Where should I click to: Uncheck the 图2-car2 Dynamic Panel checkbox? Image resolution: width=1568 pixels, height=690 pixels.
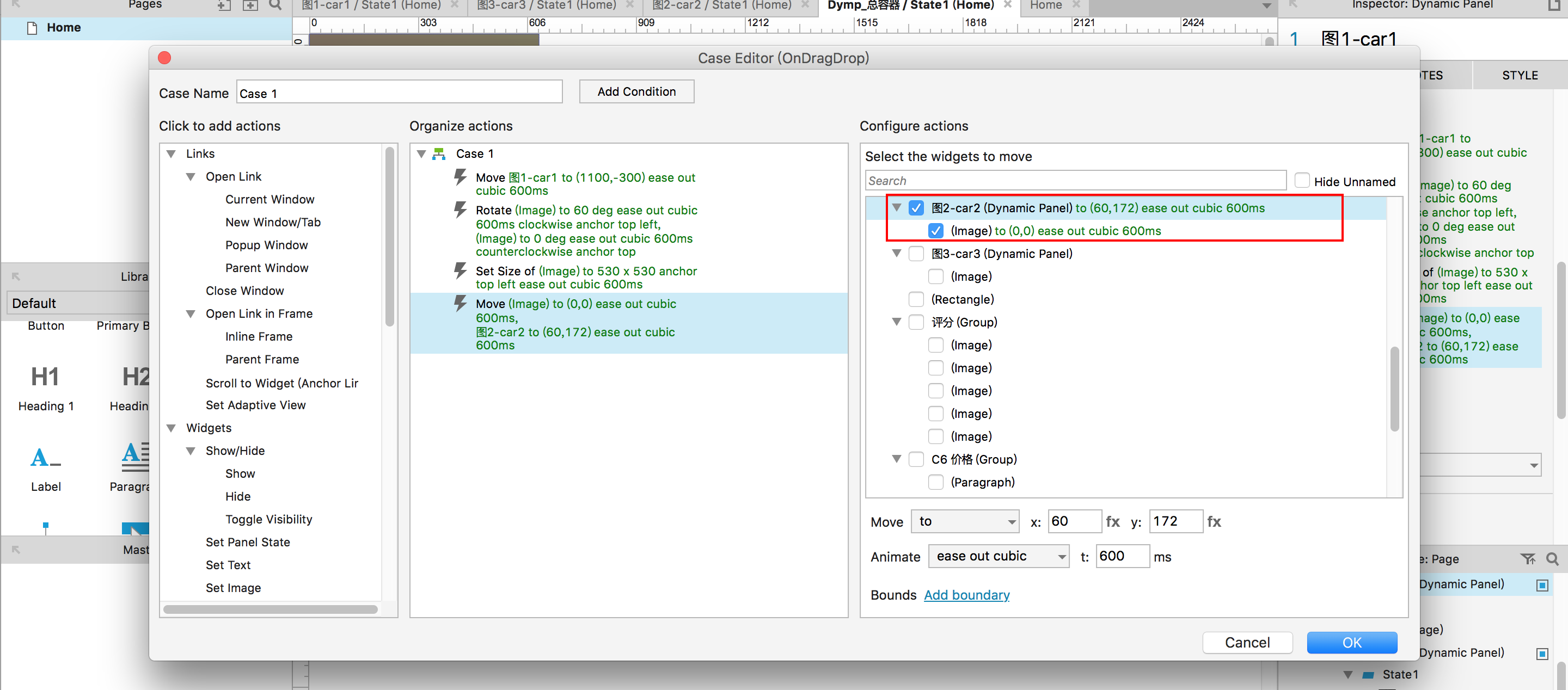(916, 208)
